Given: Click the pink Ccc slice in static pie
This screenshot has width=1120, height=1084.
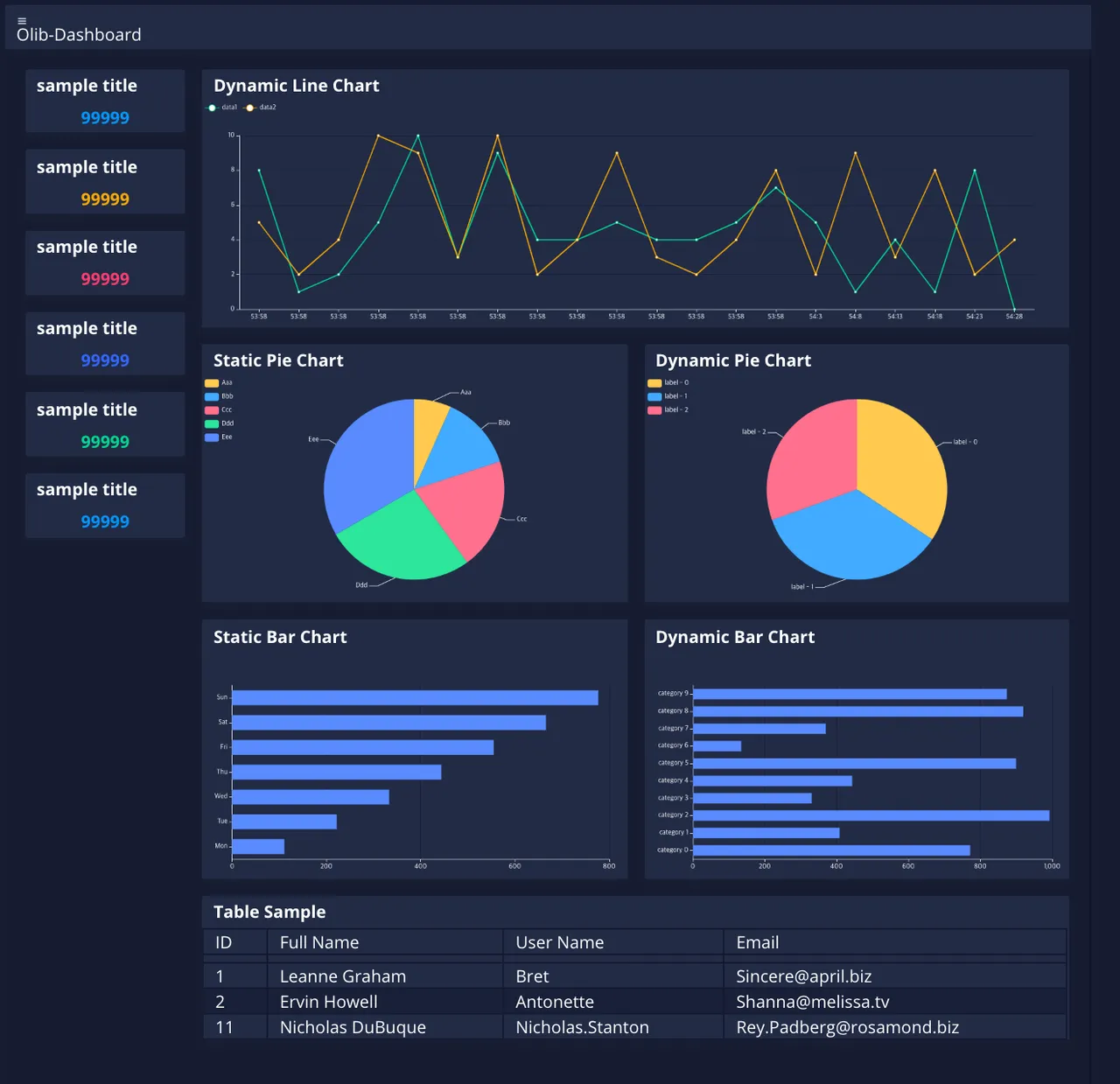Looking at the screenshot, I should (x=464, y=512).
